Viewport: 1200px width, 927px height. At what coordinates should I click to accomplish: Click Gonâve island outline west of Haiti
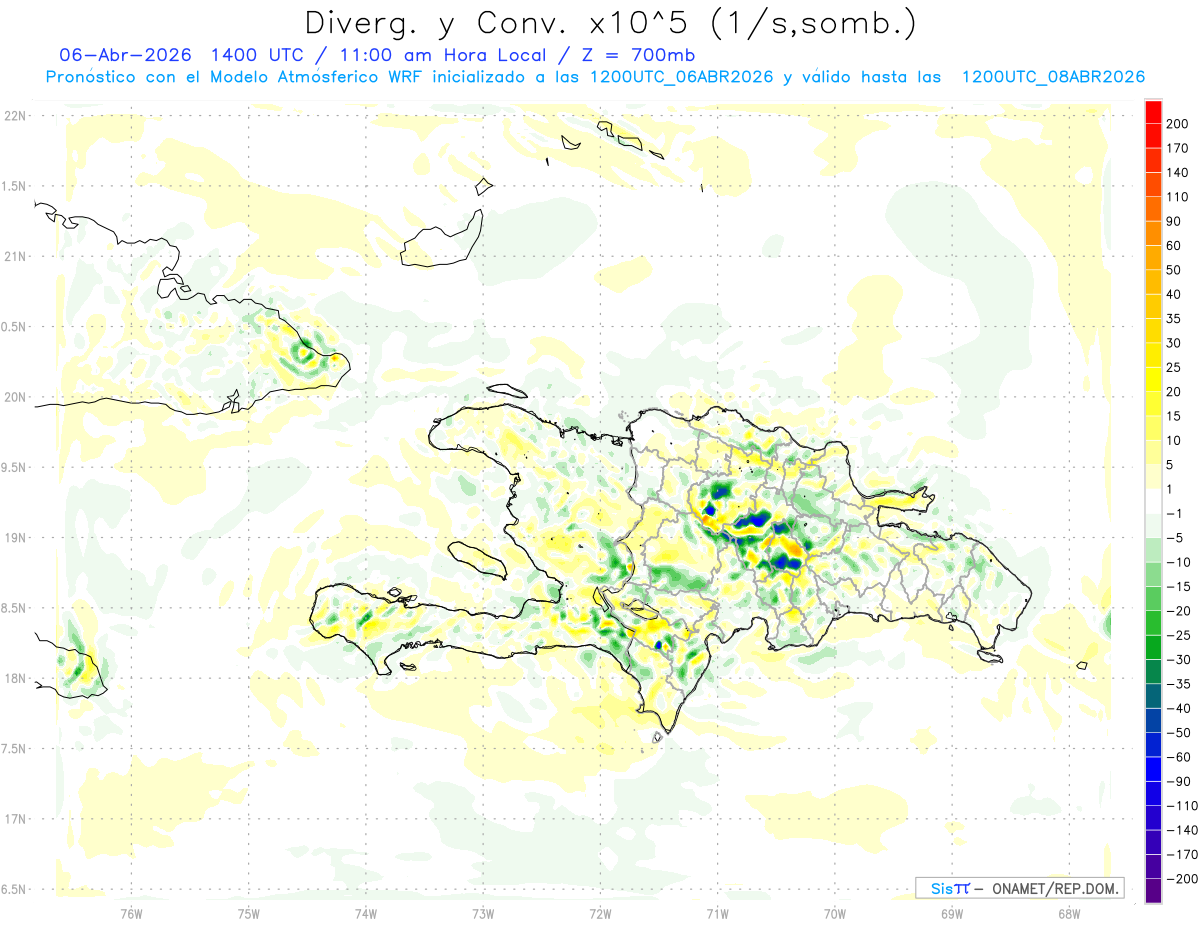pos(475,560)
